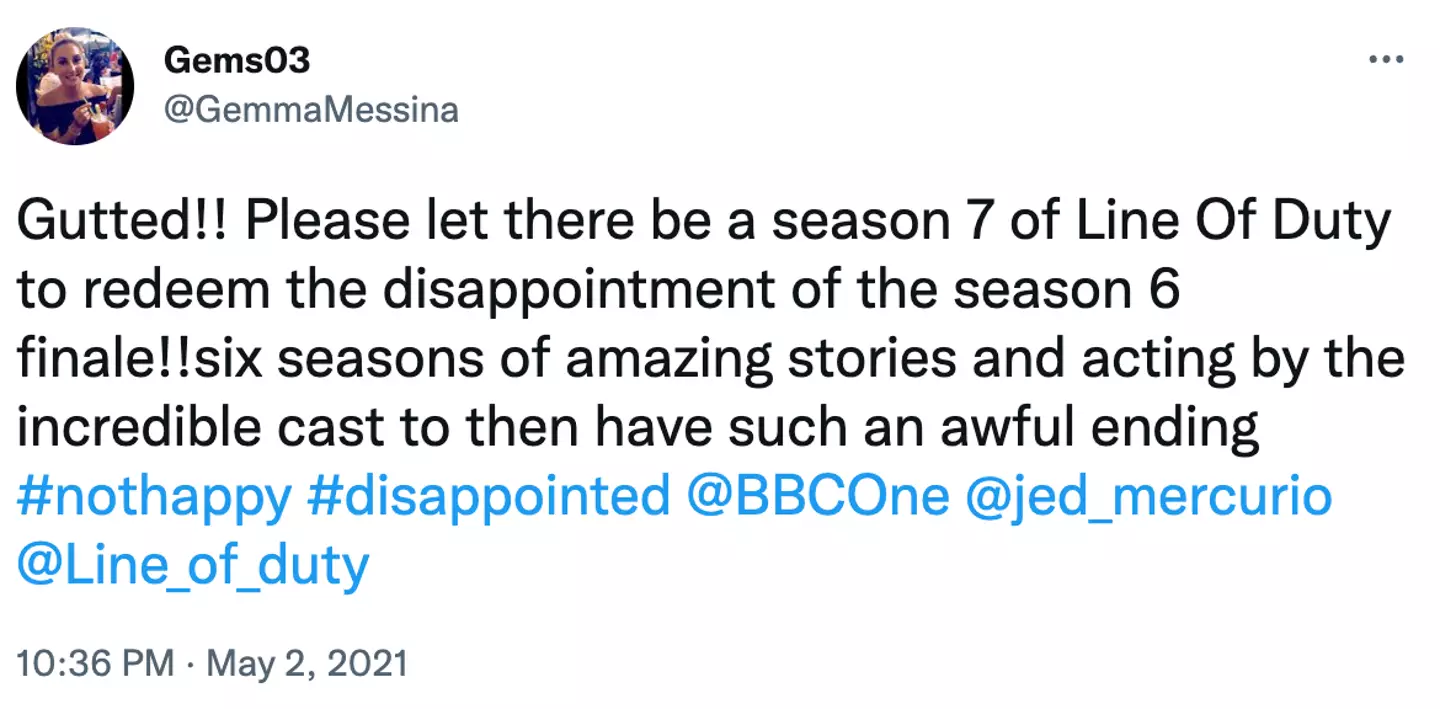Open the show's official account @Line_of_duty

192,563
